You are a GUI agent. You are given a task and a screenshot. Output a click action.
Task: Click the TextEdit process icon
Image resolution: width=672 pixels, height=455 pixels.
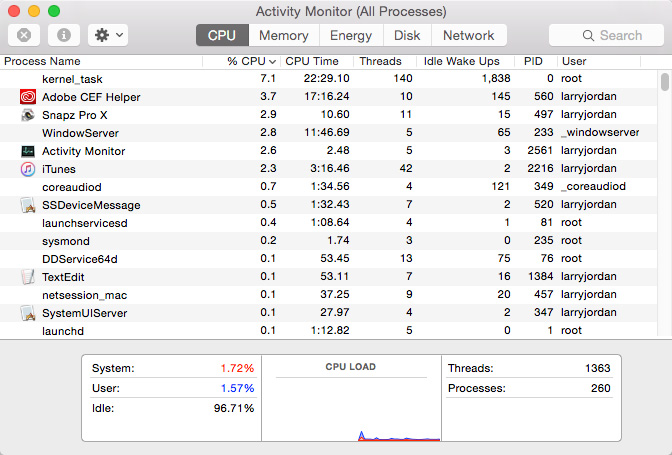point(28,277)
